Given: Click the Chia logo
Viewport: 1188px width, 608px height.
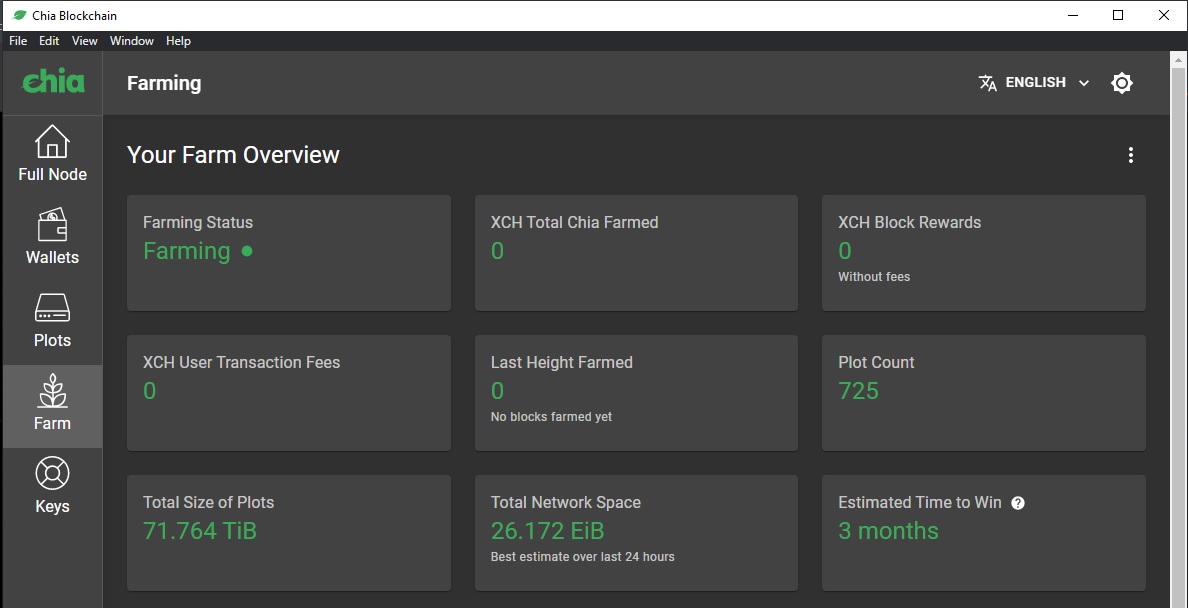Looking at the screenshot, I should point(53,81).
